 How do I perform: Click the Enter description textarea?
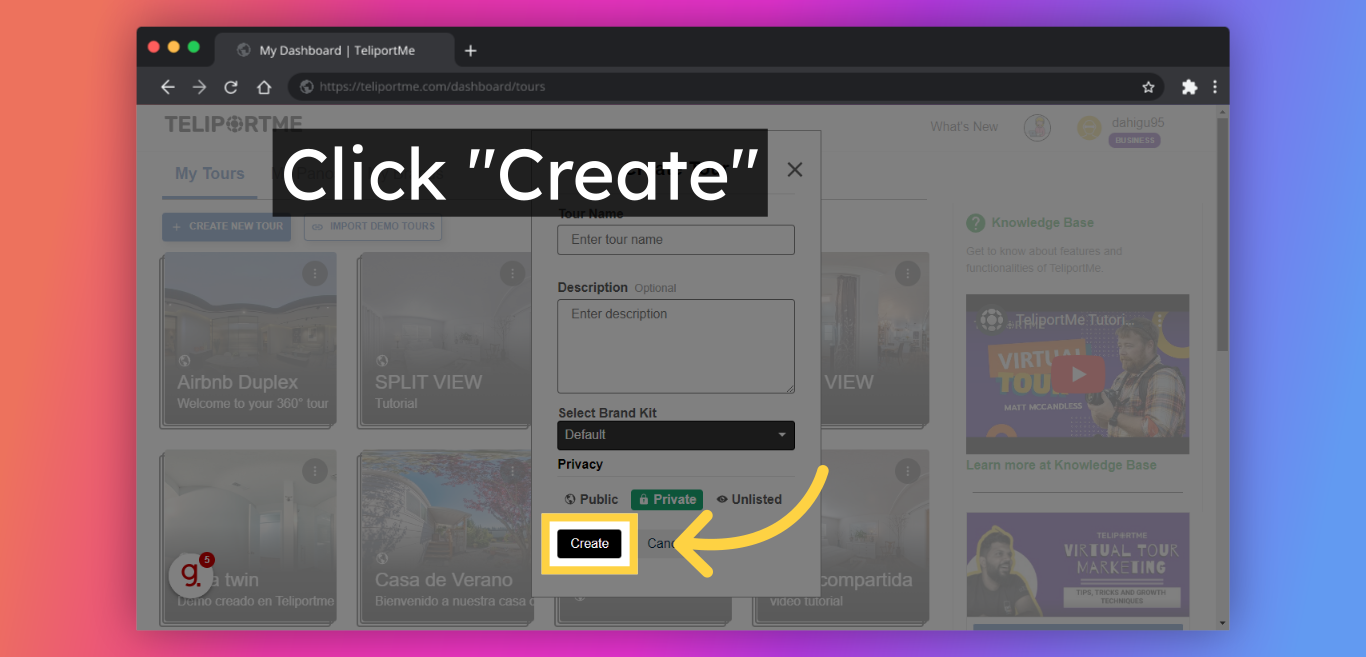click(x=676, y=346)
